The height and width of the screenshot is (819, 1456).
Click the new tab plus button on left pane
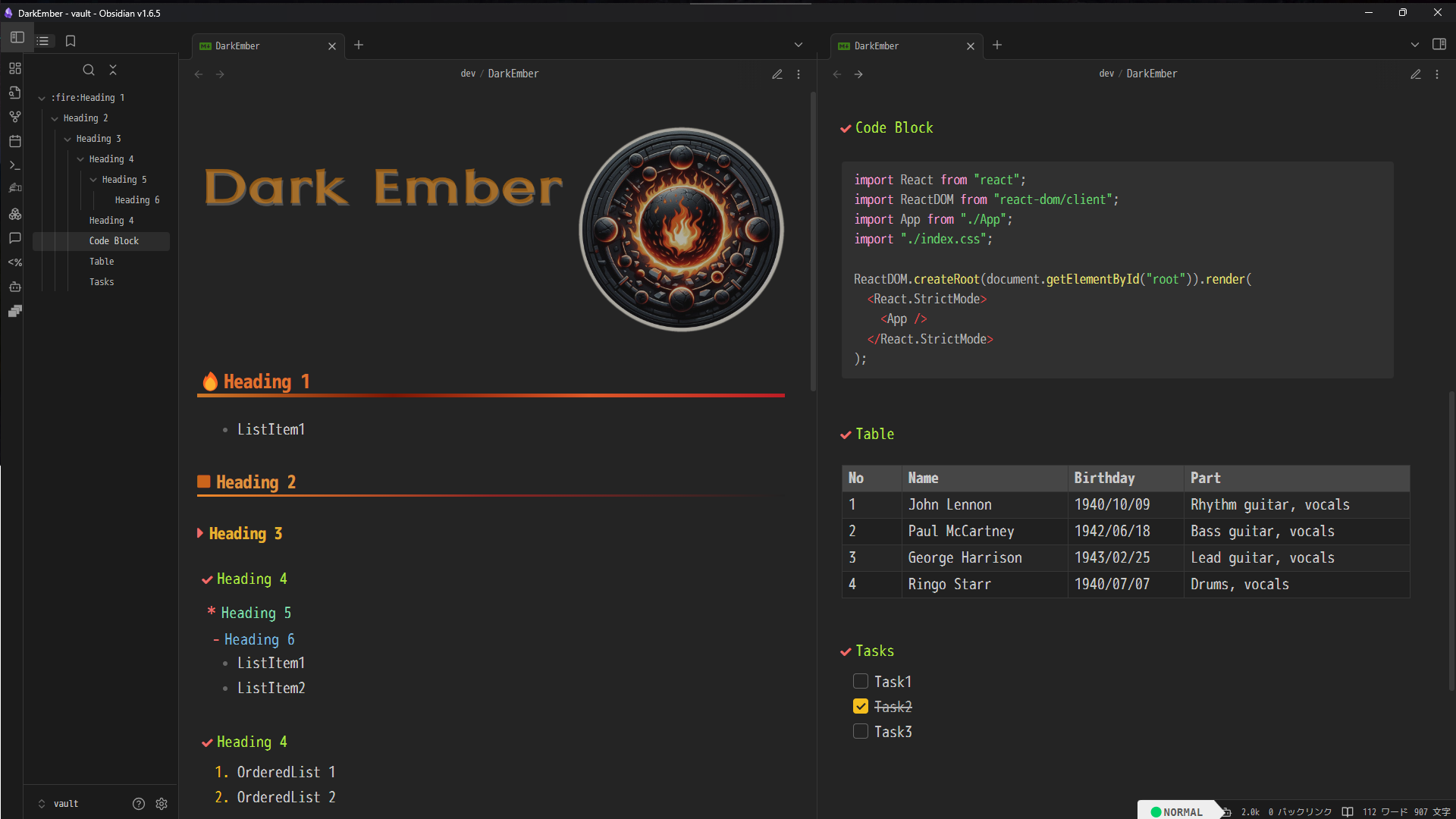359,45
